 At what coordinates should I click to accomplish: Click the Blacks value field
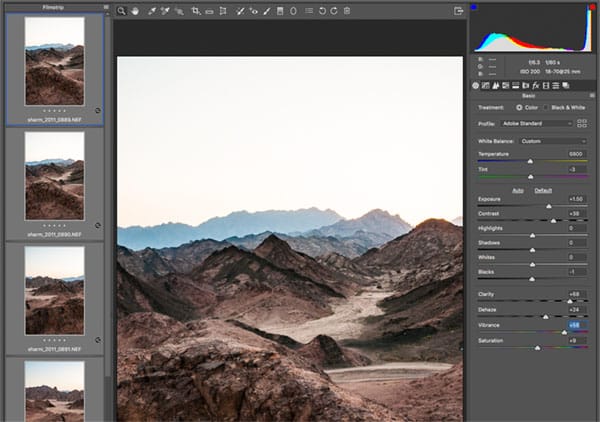pyautogui.click(x=577, y=272)
